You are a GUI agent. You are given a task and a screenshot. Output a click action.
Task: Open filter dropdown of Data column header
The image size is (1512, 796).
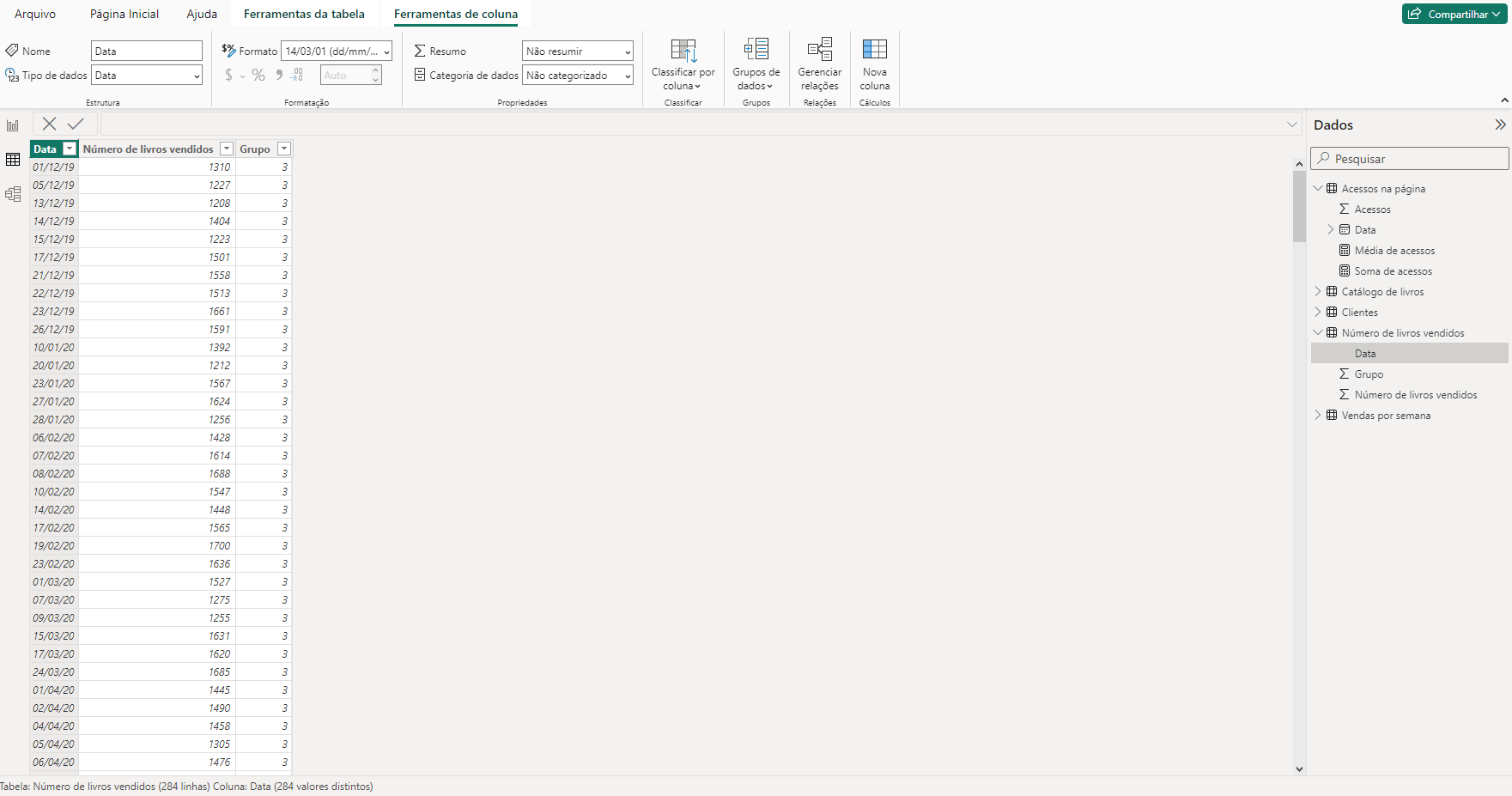pyautogui.click(x=70, y=149)
